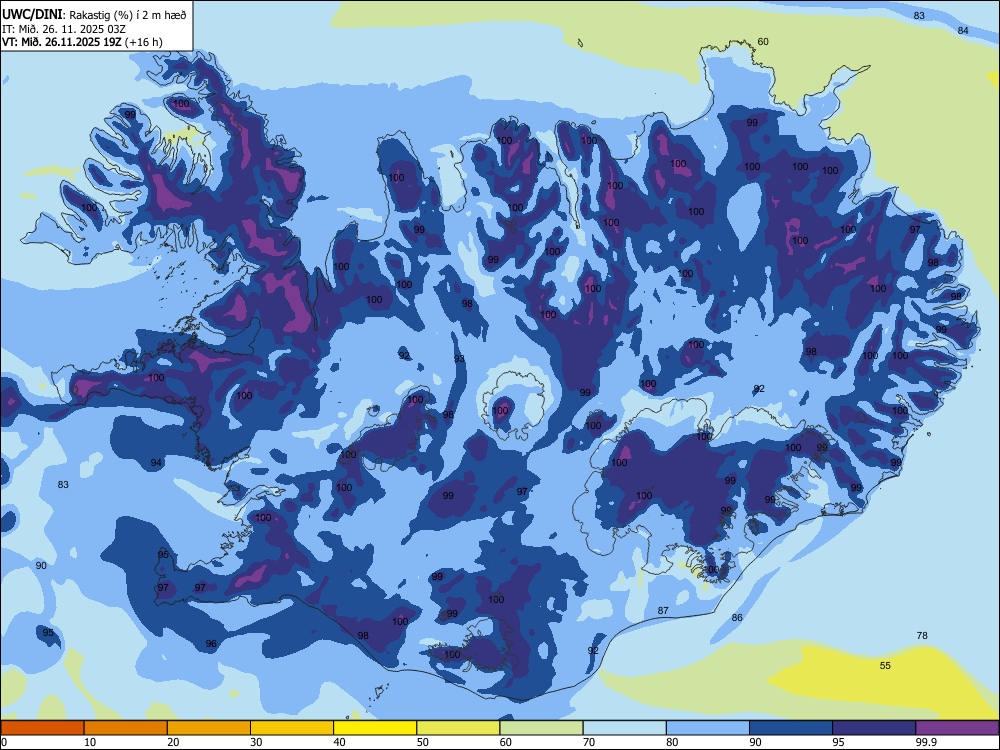This screenshot has width=1000, height=750.
Task: Click the legend scale label 30
Action: [256, 742]
